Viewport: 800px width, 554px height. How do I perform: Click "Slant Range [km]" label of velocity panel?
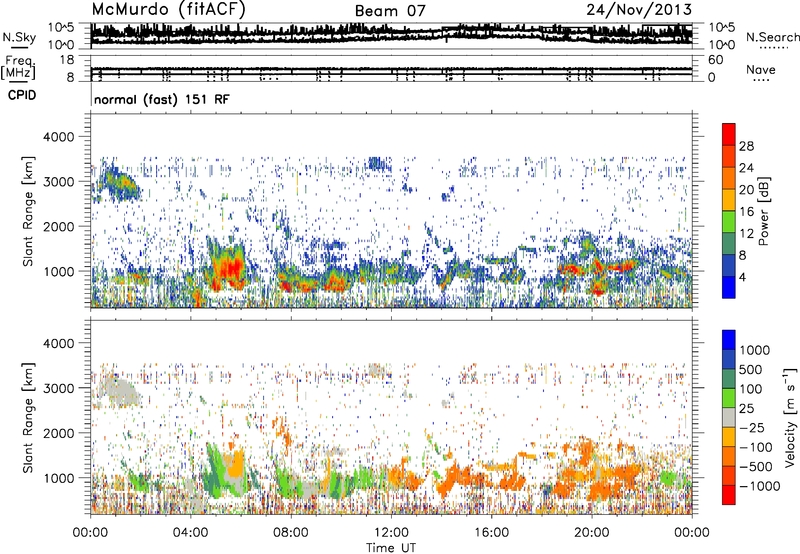click(28, 417)
